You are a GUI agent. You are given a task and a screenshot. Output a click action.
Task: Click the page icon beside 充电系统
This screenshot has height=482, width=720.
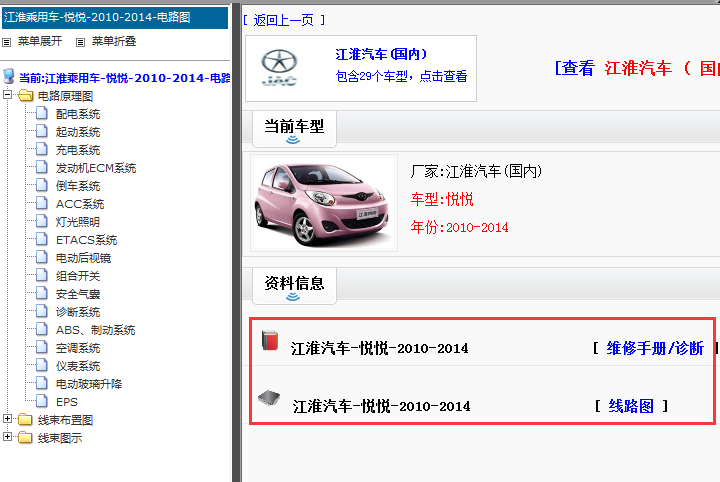click(42, 149)
